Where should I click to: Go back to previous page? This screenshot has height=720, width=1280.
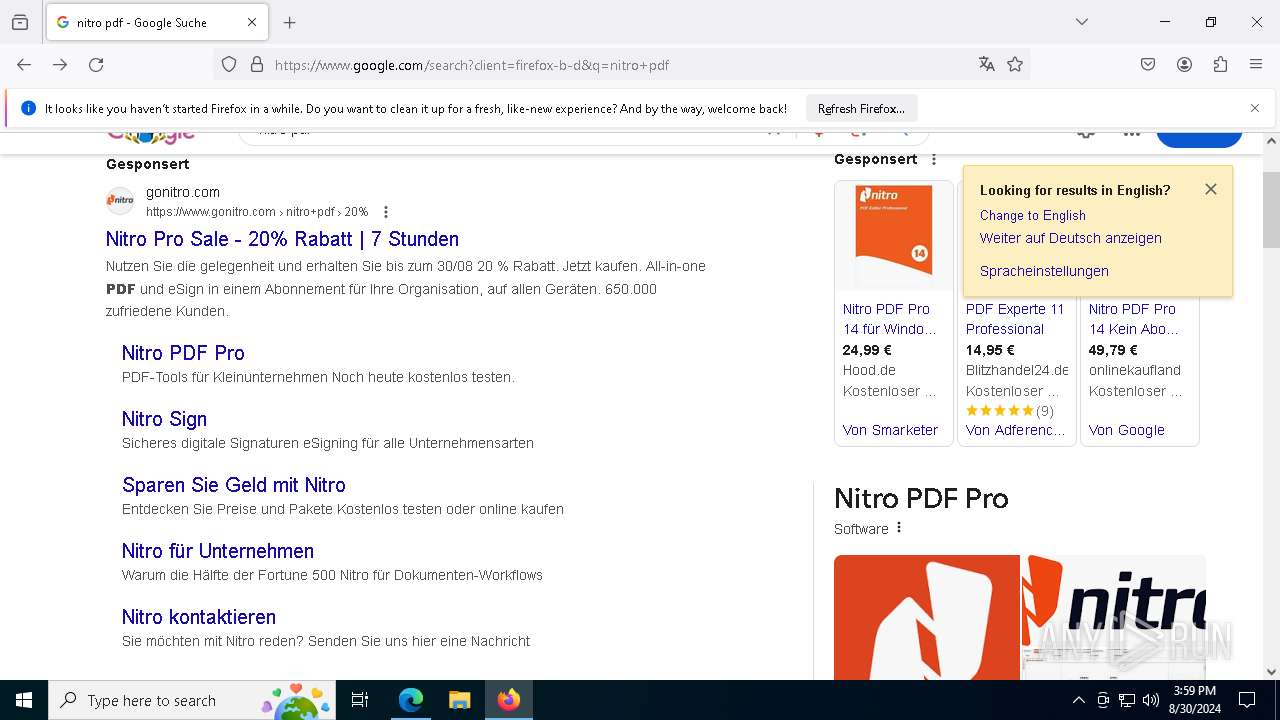click(x=24, y=65)
